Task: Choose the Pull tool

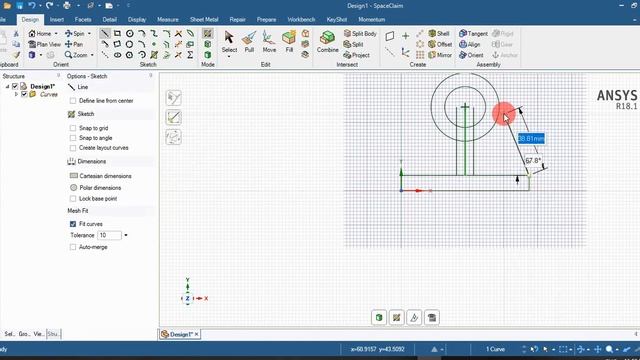Action: [x=249, y=42]
